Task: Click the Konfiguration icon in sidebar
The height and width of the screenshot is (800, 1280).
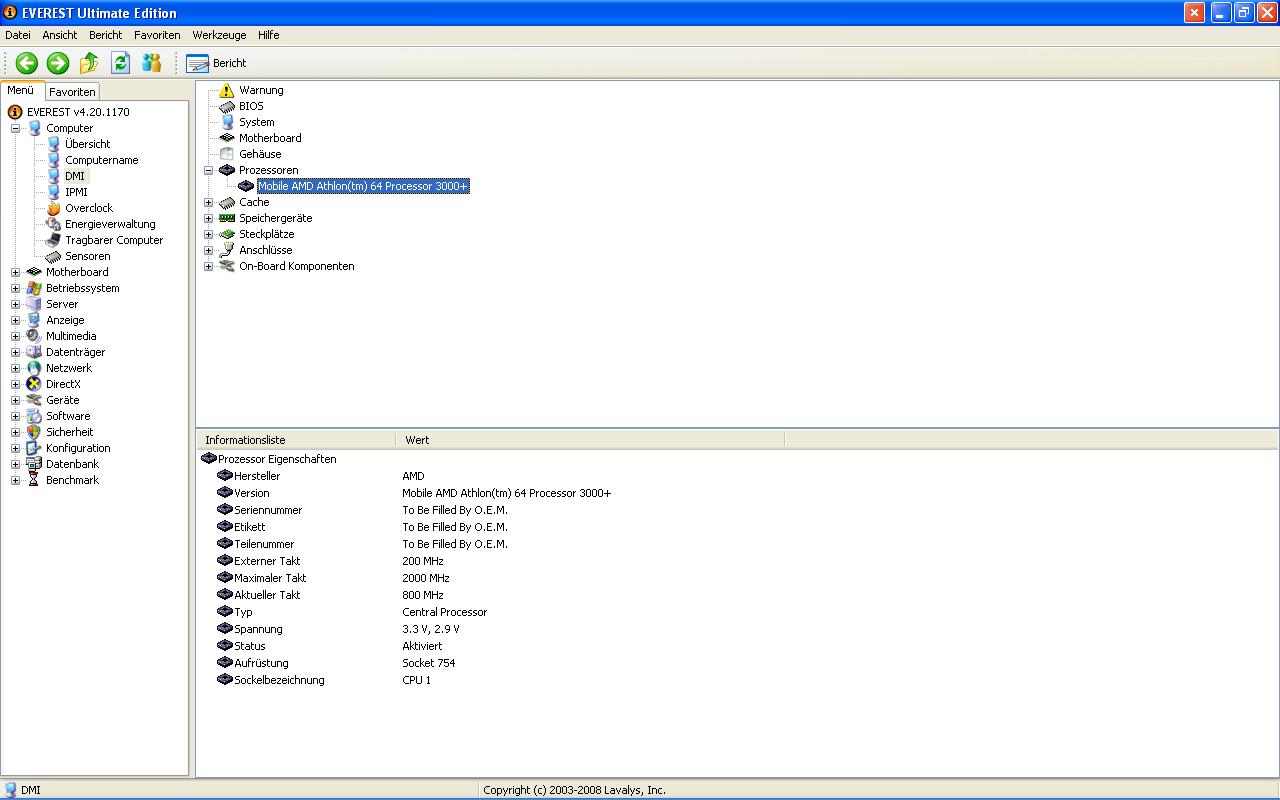Action: [34, 448]
